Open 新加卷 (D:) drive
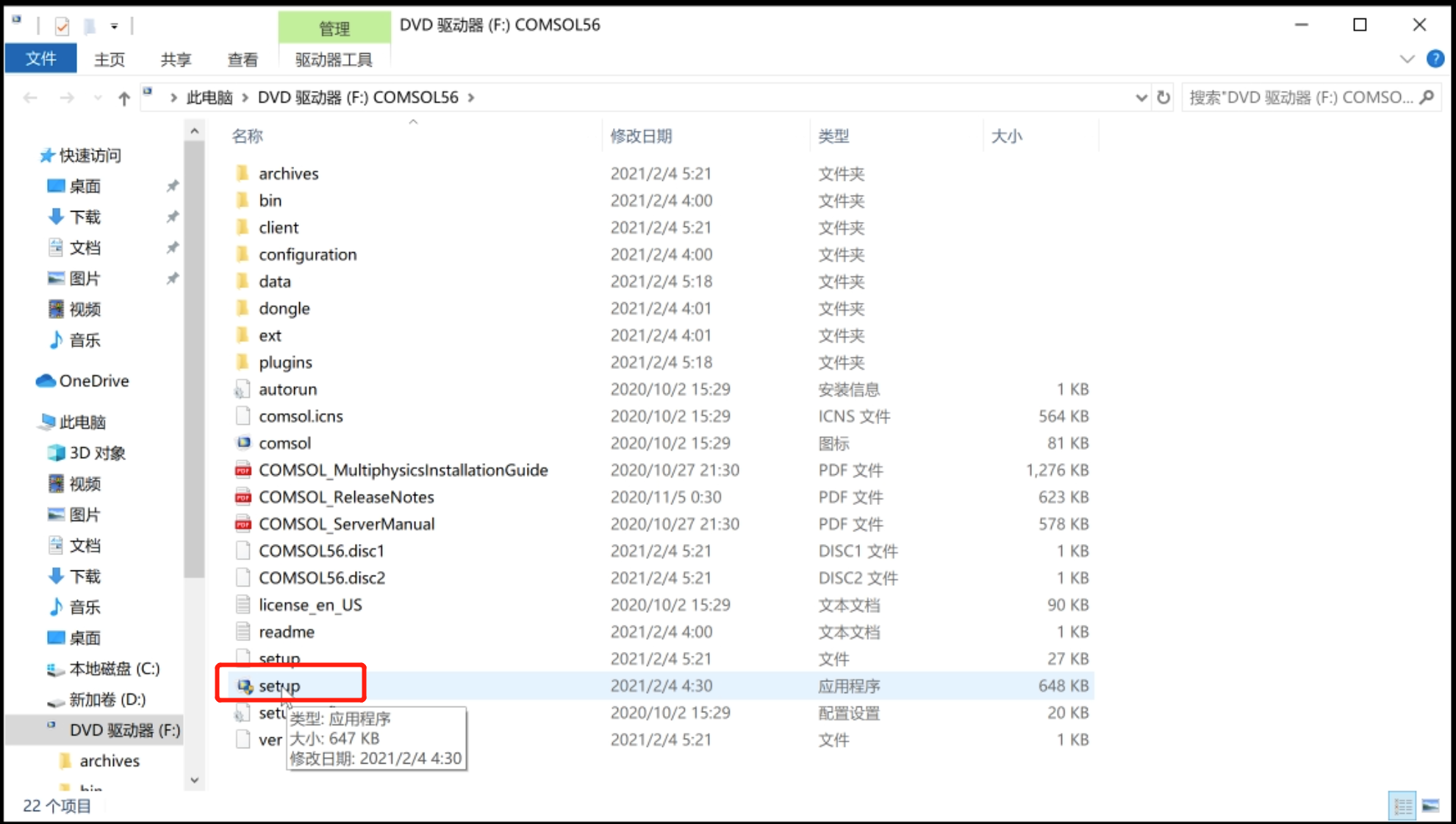This screenshot has width=1456, height=824. coord(107,700)
